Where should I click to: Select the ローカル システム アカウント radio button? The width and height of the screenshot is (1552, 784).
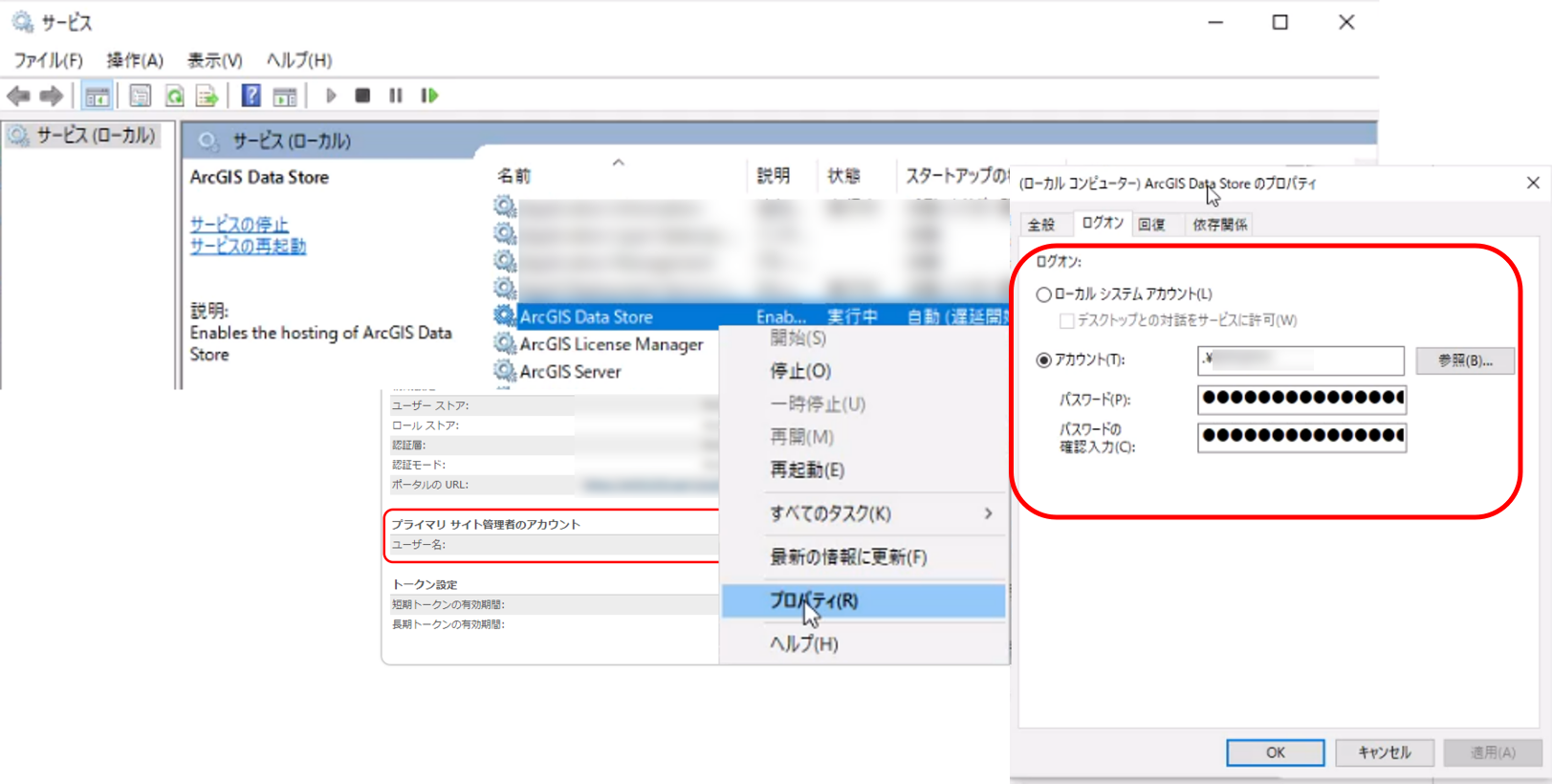tap(1044, 294)
